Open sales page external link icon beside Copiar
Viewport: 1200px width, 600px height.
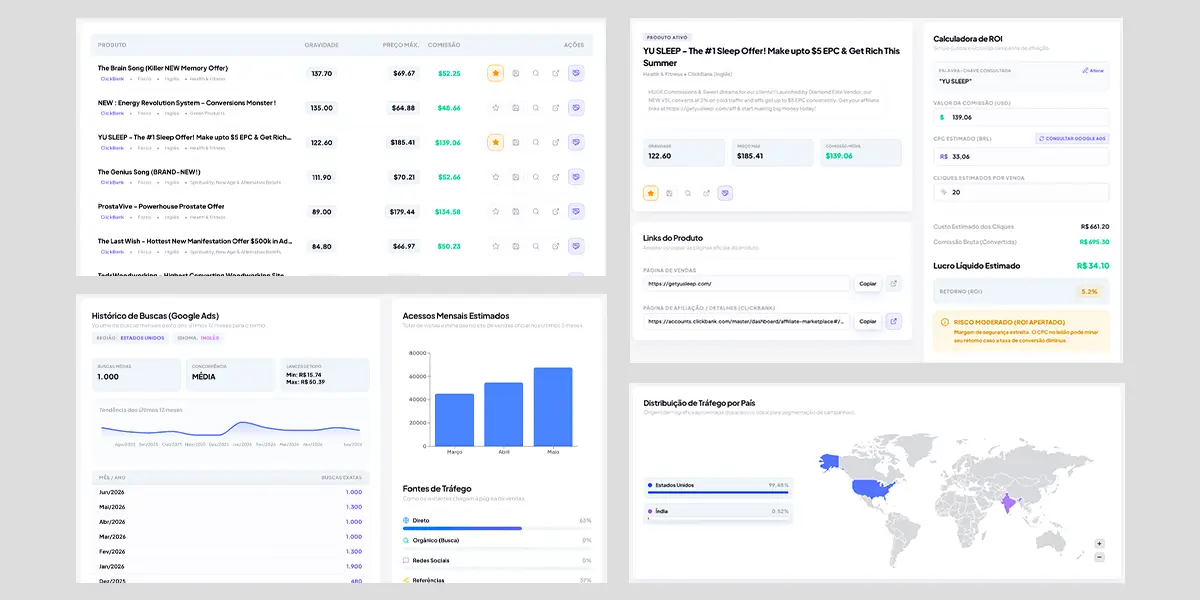[x=894, y=284]
